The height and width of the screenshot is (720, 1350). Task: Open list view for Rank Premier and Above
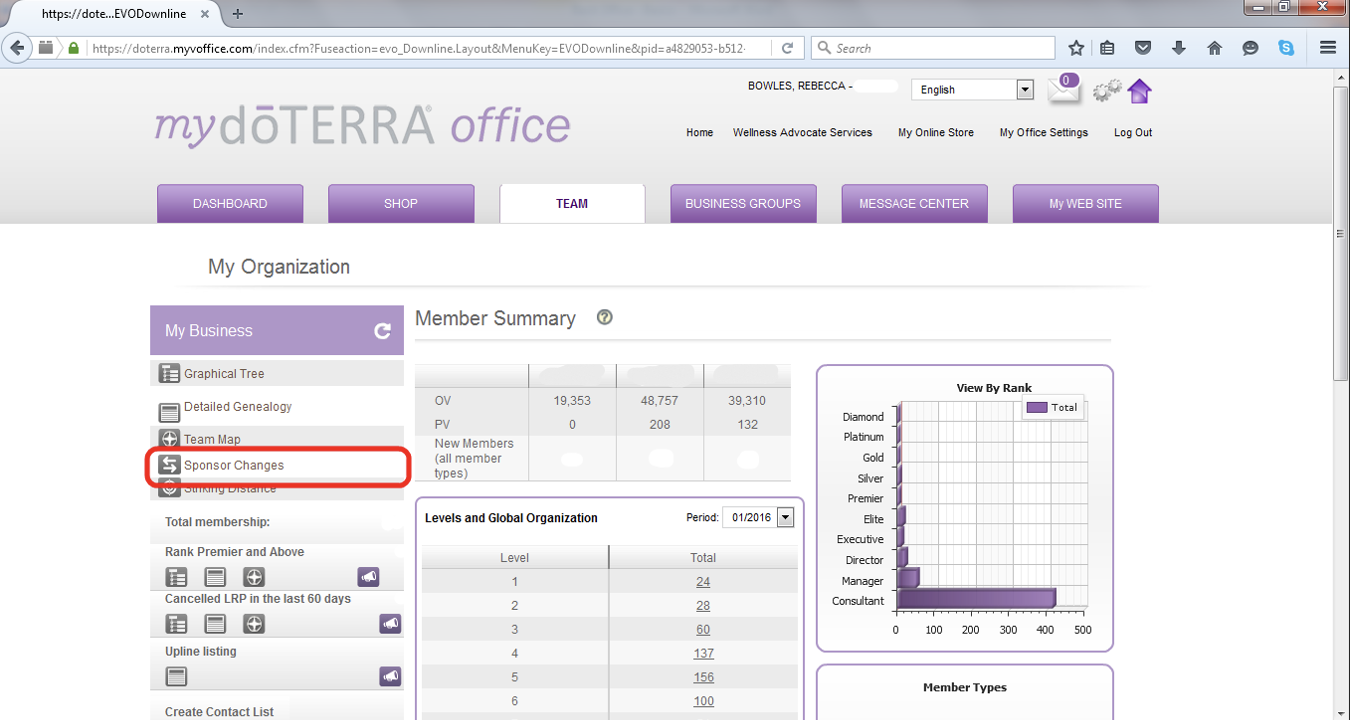215,577
